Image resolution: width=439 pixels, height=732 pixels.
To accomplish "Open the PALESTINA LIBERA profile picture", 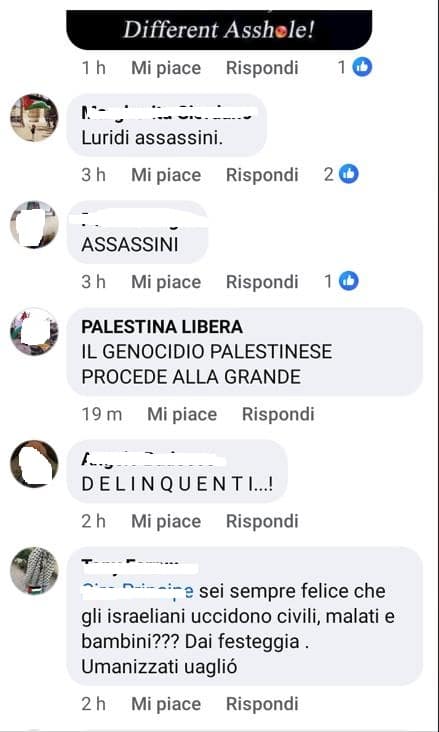I will [34, 331].
